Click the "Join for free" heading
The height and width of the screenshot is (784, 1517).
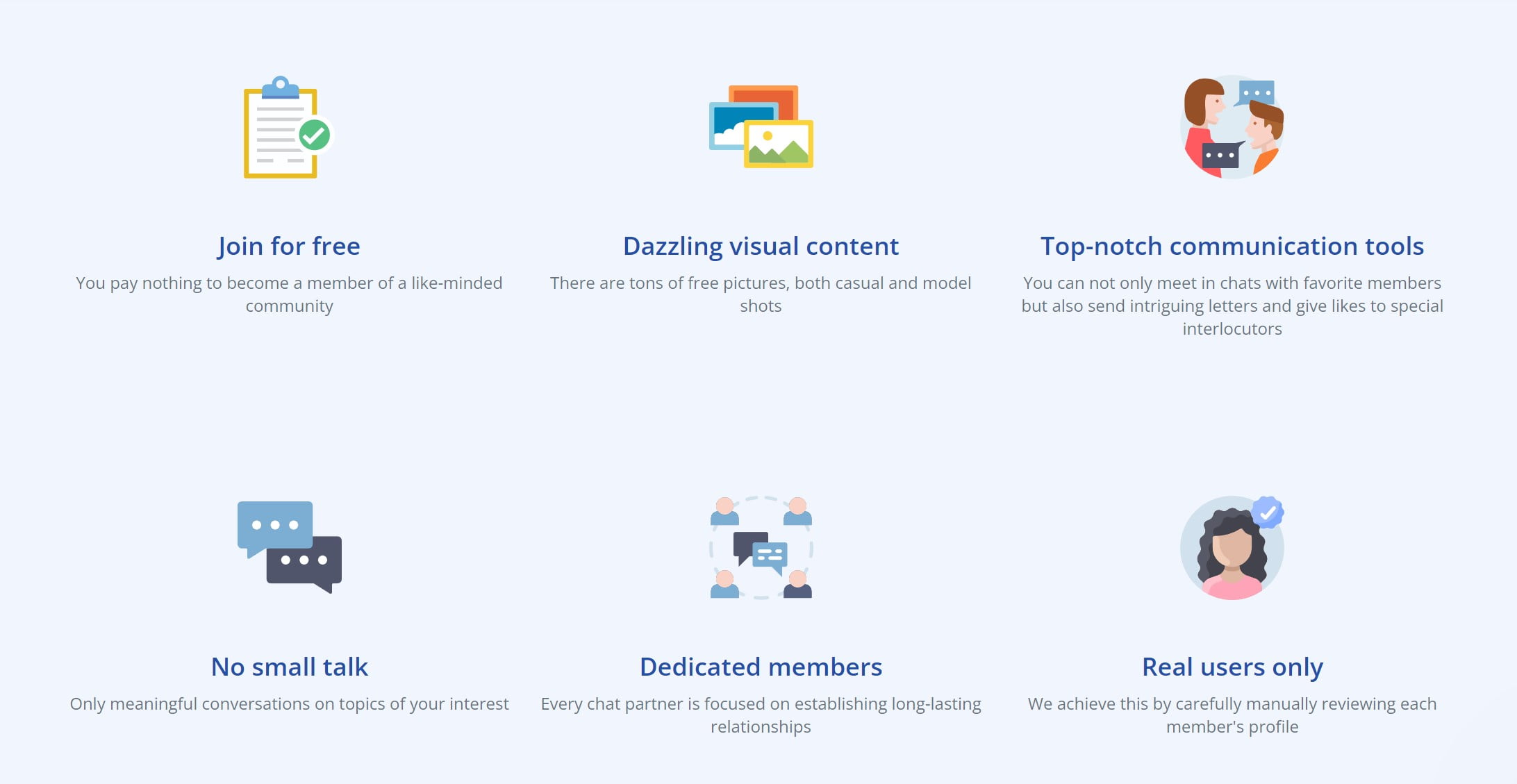pos(289,246)
